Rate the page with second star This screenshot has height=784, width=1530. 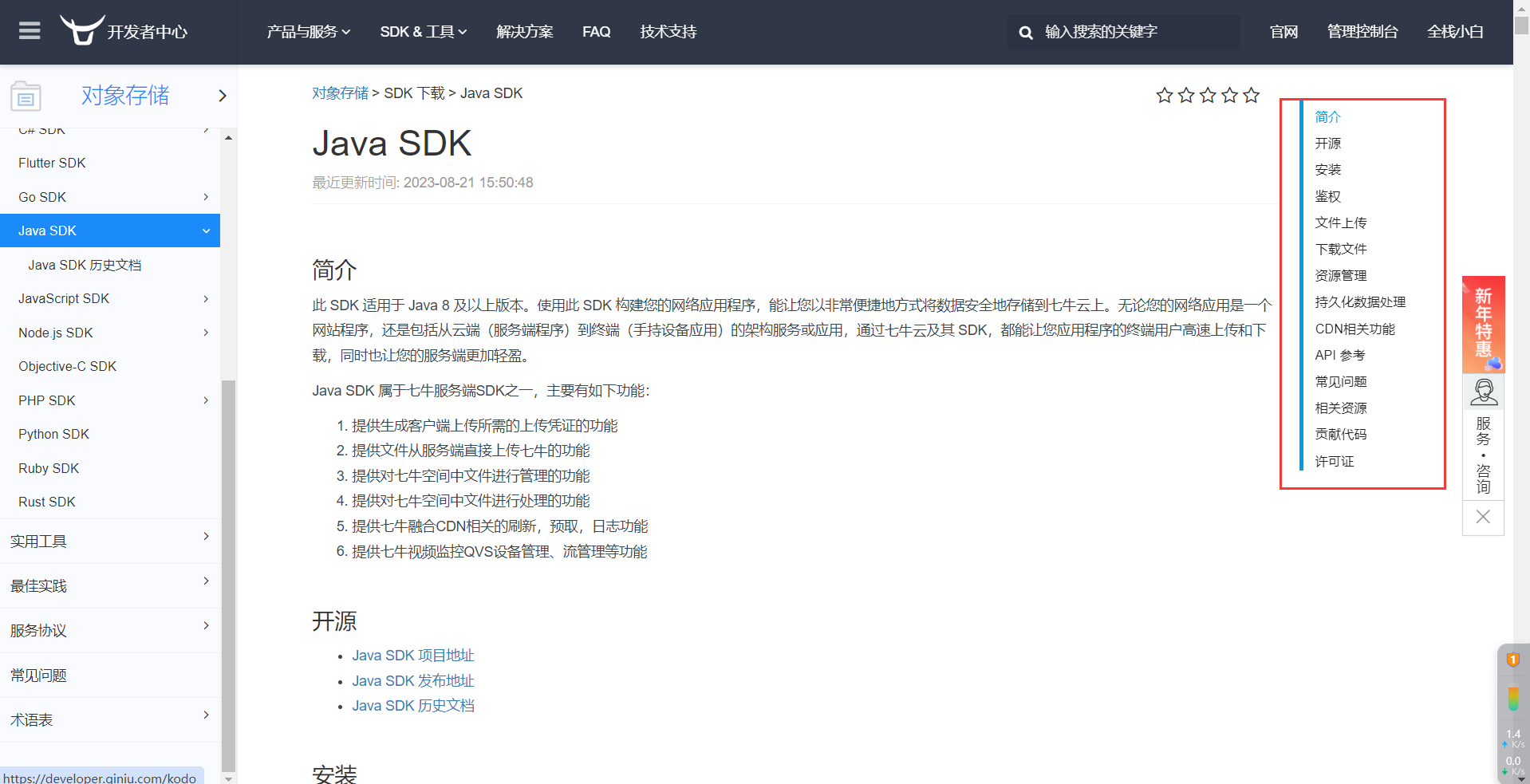click(1186, 96)
